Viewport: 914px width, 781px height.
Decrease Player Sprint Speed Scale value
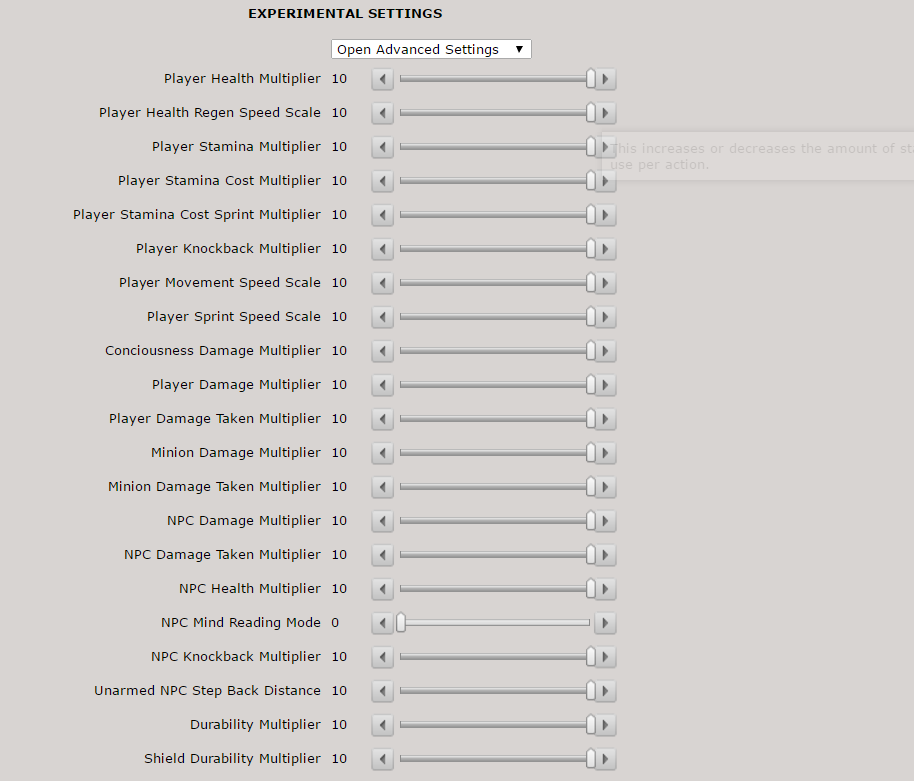point(383,317)
